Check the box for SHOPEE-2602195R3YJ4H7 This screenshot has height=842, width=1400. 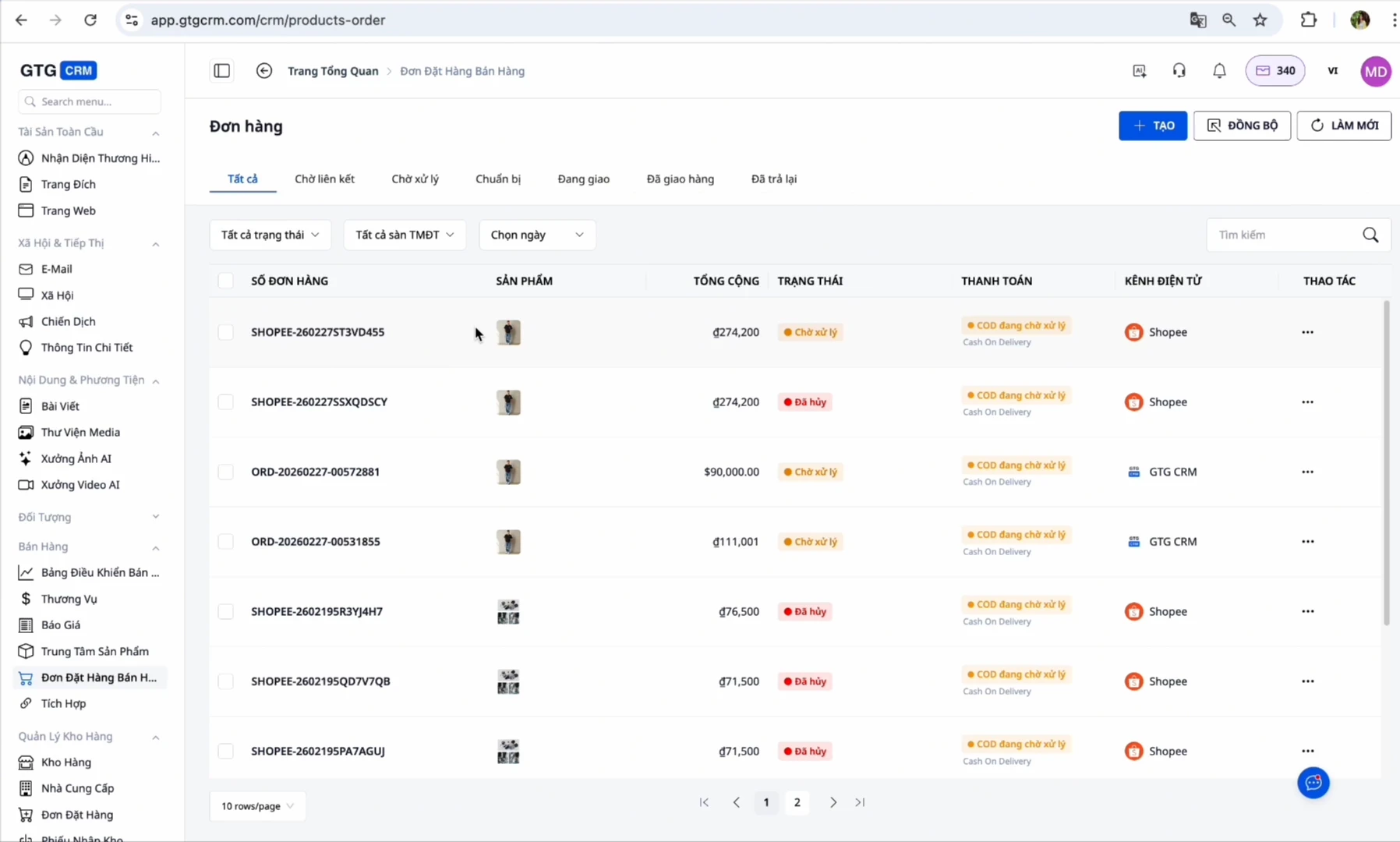(x=225, y=611)
